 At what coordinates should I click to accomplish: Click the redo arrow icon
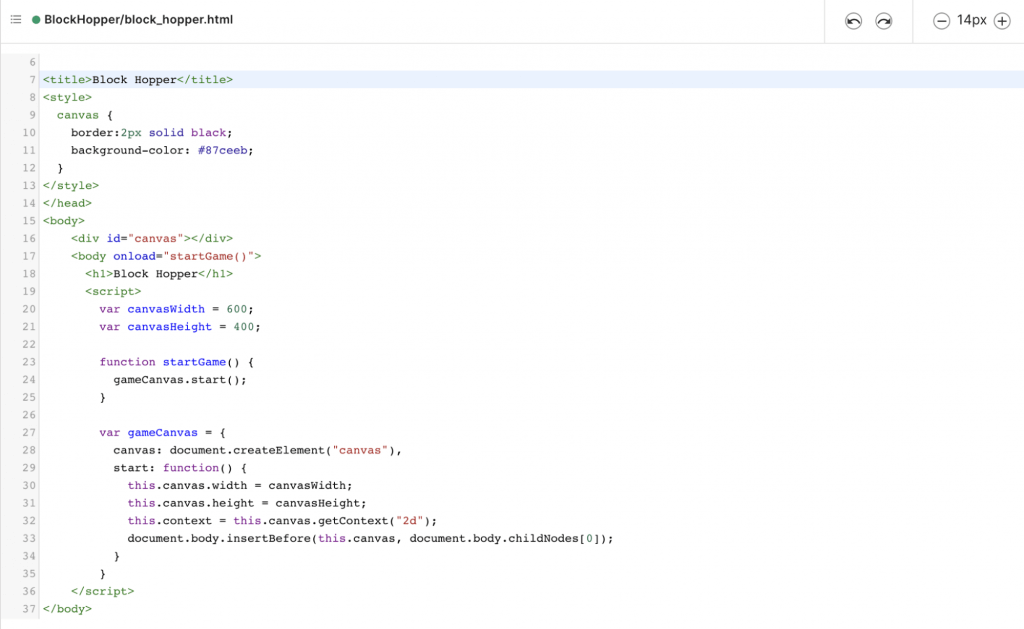pos(884,19)
